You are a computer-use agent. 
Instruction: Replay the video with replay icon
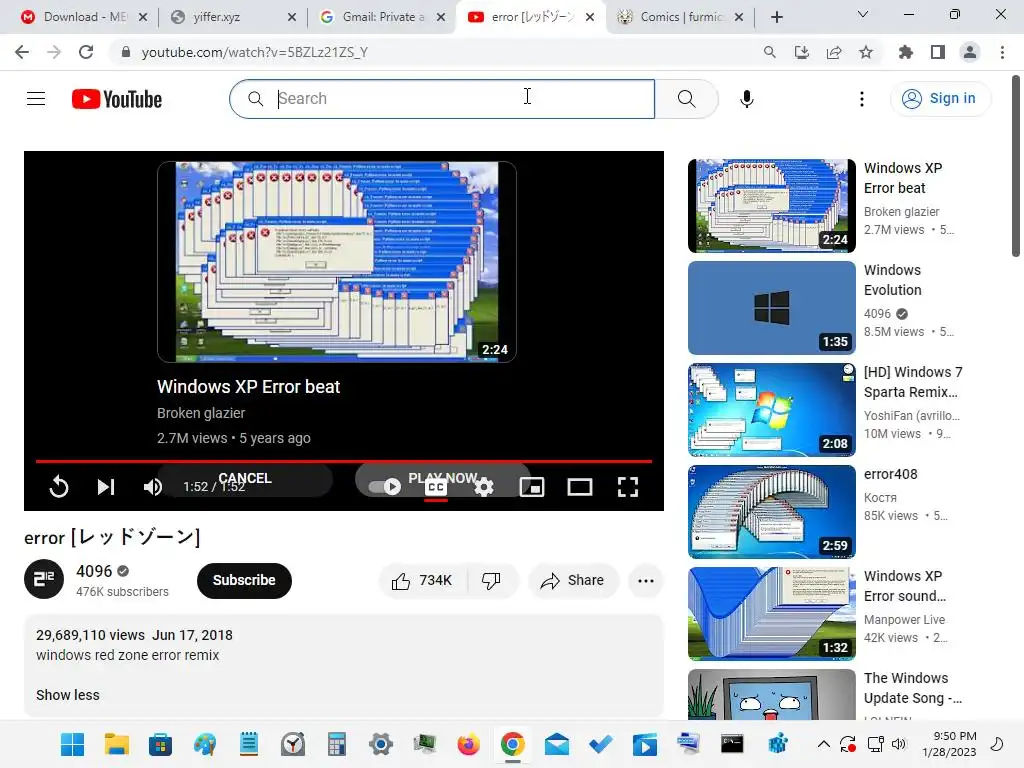[x=59, y=487]
